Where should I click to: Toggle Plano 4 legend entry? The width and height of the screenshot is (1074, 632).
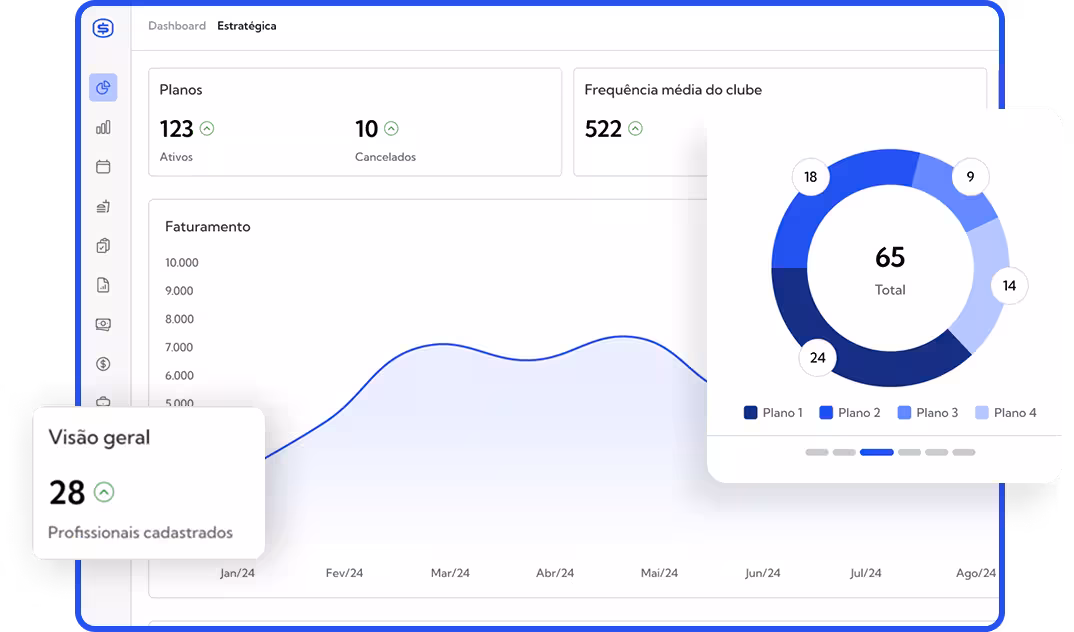pyautogui.click(x=1005, y=413)
